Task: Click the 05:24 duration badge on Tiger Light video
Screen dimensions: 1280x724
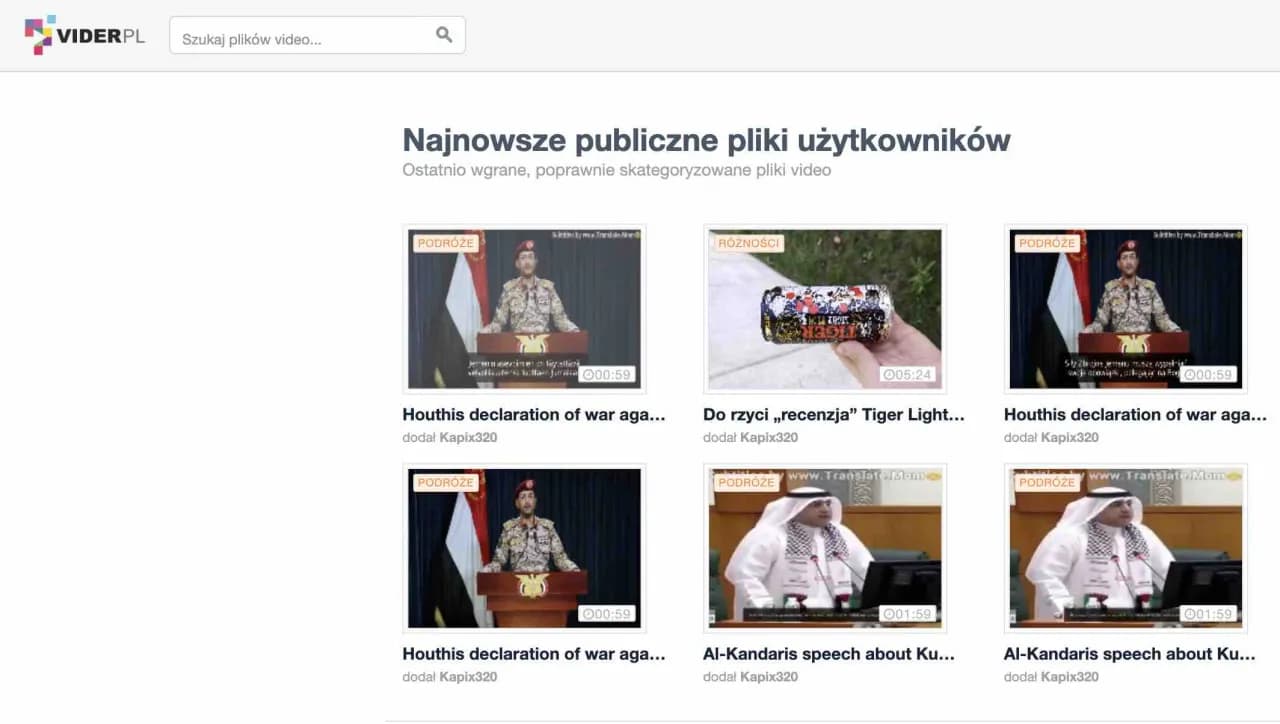Action: coord(907,376)
